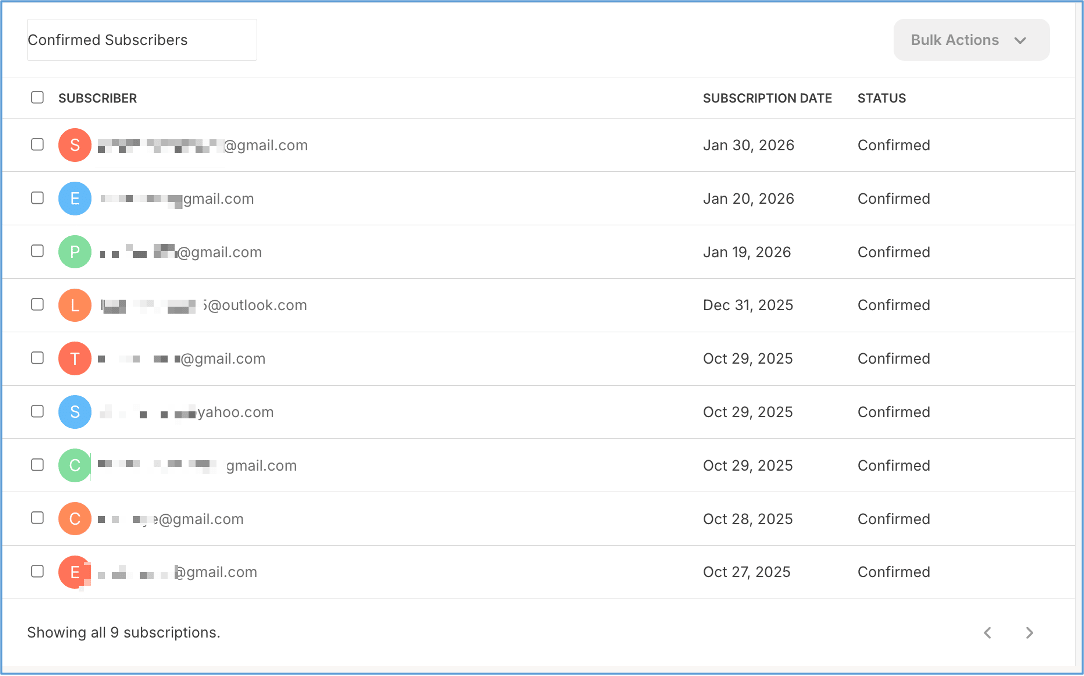Click the orange L subscriber avatar
Image resolution: width=1084 pixels, height=676 pixels.
point(75,306)
